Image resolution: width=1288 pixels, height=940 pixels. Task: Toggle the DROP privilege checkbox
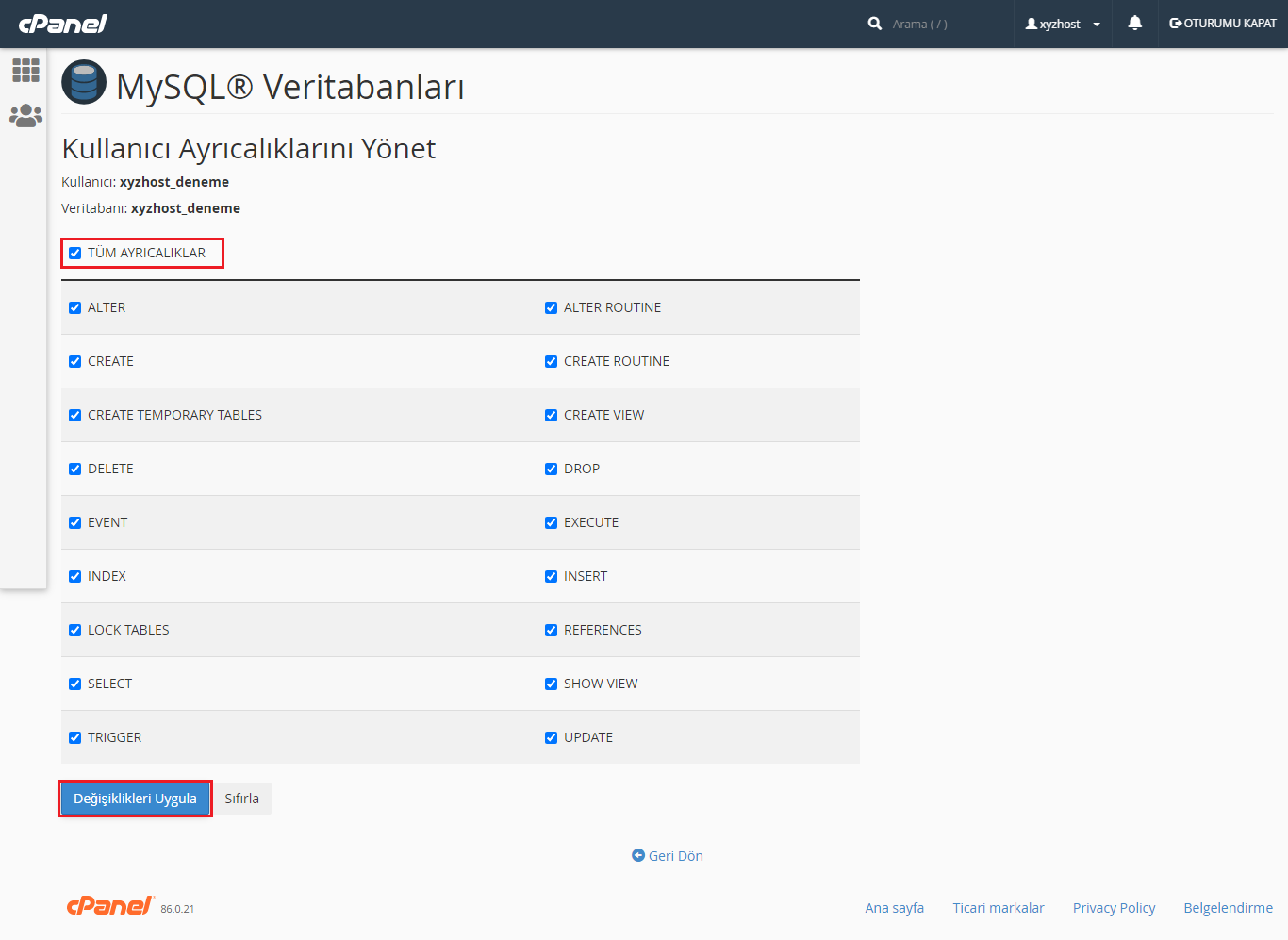point(552,469)
